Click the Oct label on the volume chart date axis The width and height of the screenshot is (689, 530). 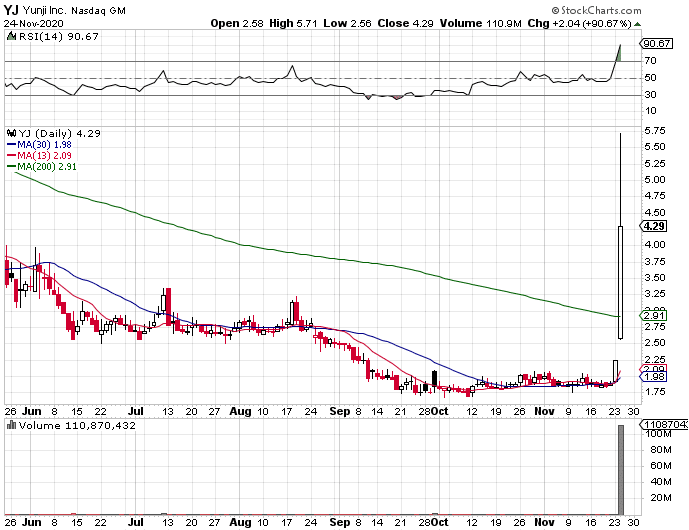pyautogui.click(x=439, y=522)
